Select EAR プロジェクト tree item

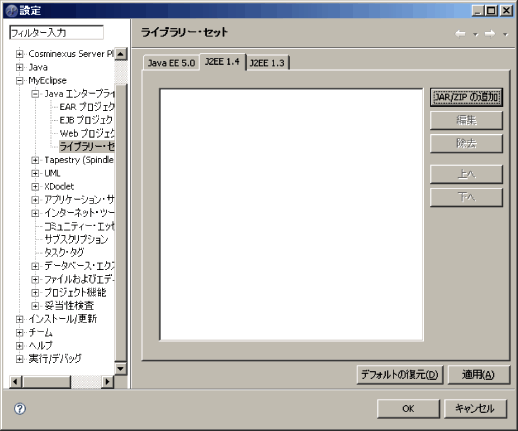click(87, 107)
